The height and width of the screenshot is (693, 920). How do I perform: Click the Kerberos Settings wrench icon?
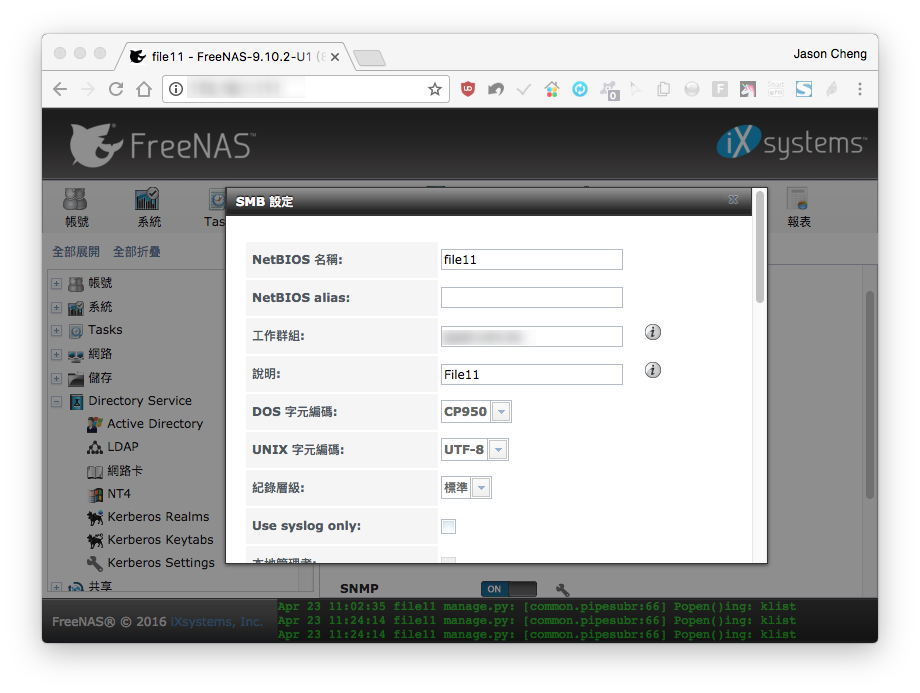pos(94,563)
